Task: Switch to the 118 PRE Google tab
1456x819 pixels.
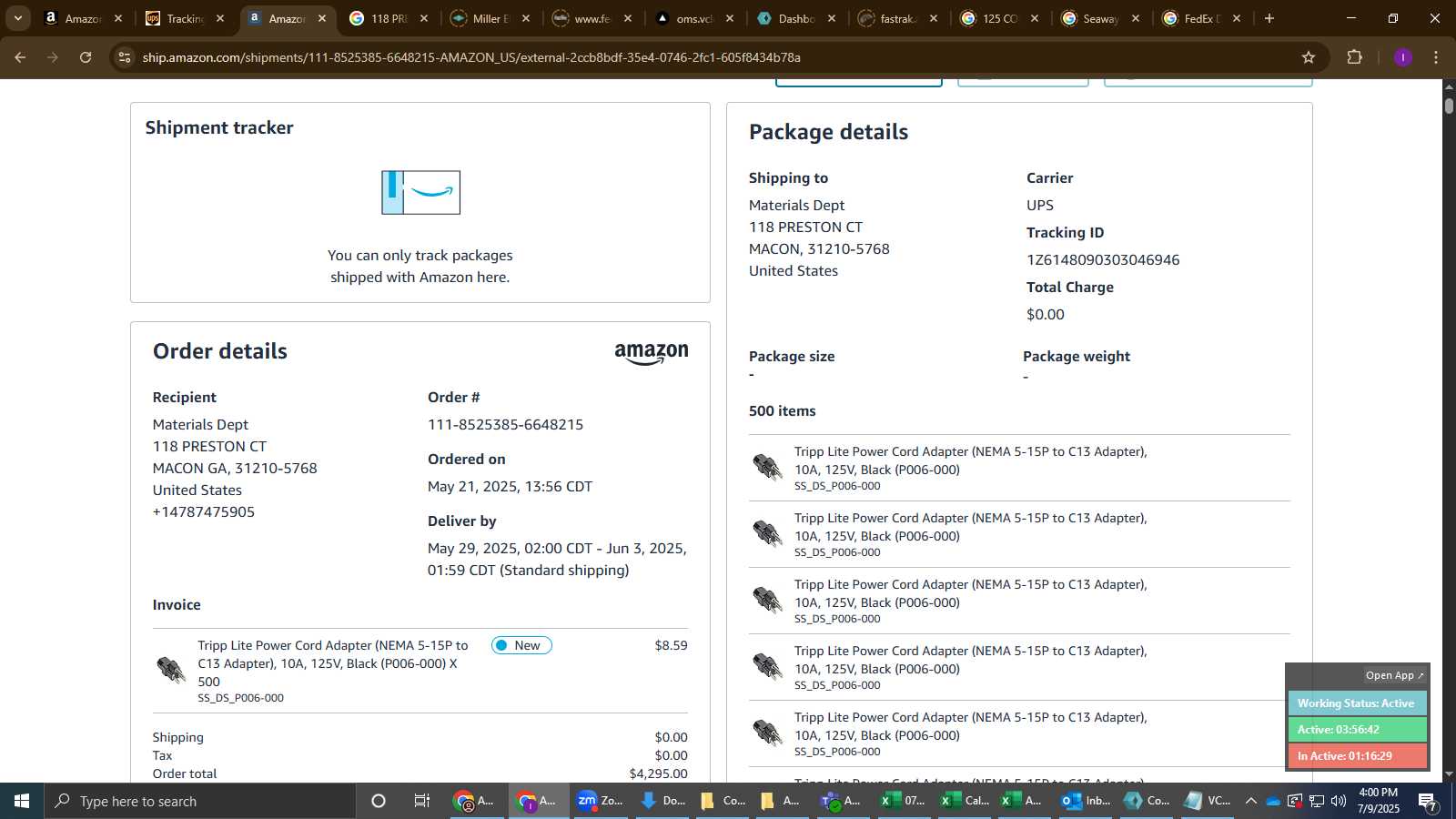Action: pos(389,18)
